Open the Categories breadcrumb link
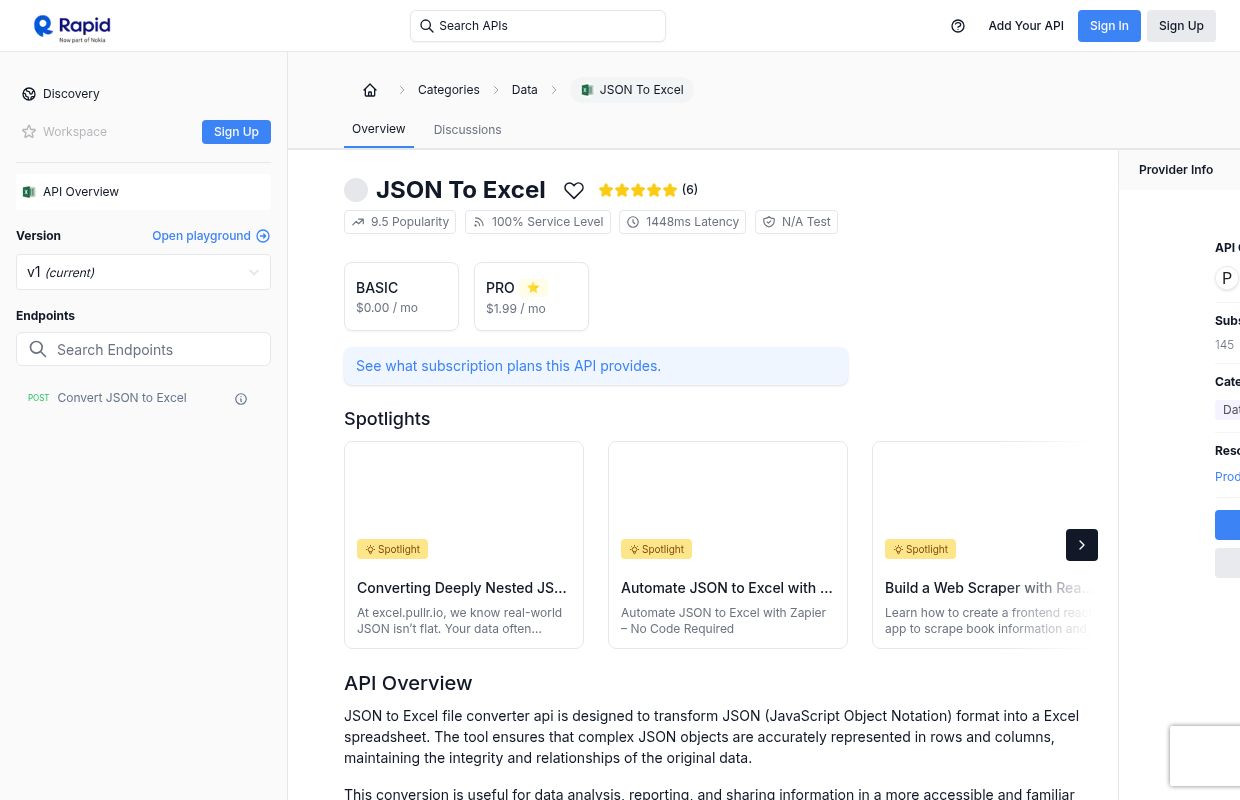 click(x=448, y=90)
